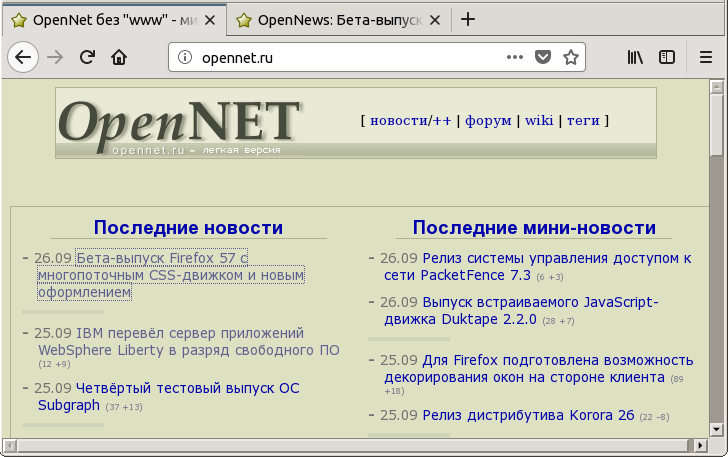Open the PacketFence 7.3 release article

tap(538, 266)
